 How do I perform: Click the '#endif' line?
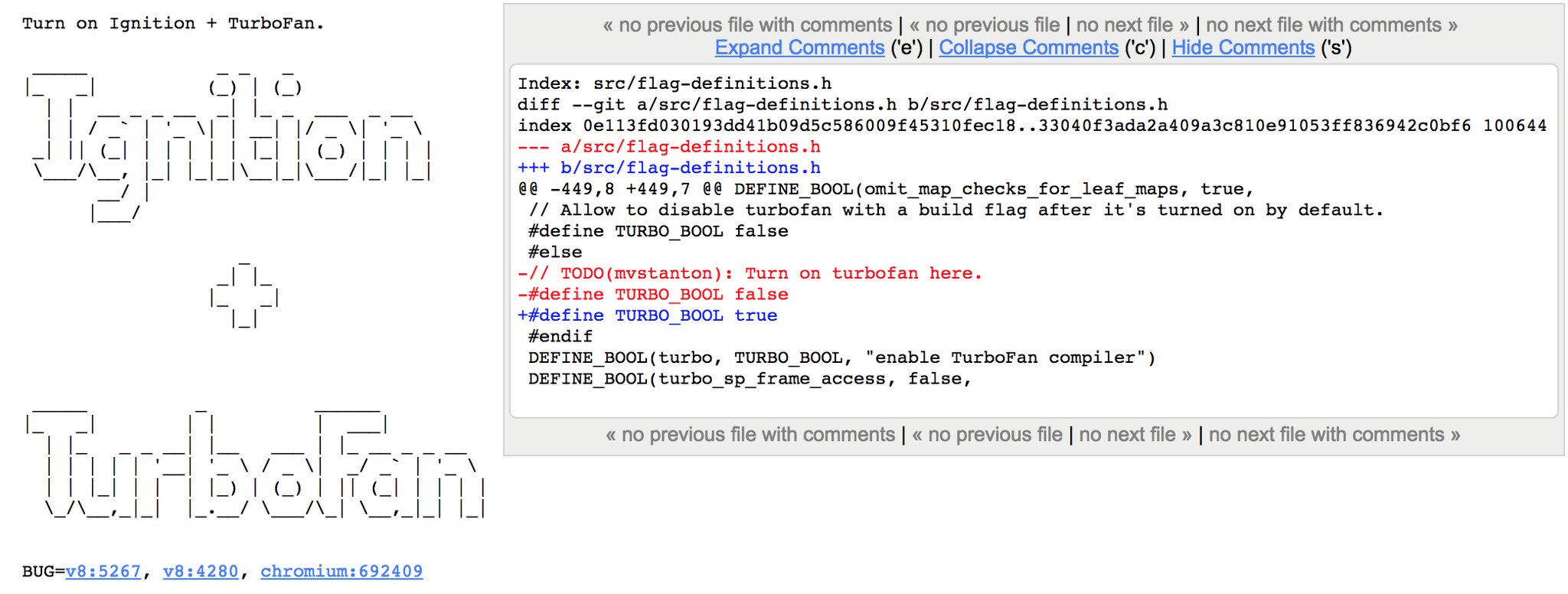point(560,337)
